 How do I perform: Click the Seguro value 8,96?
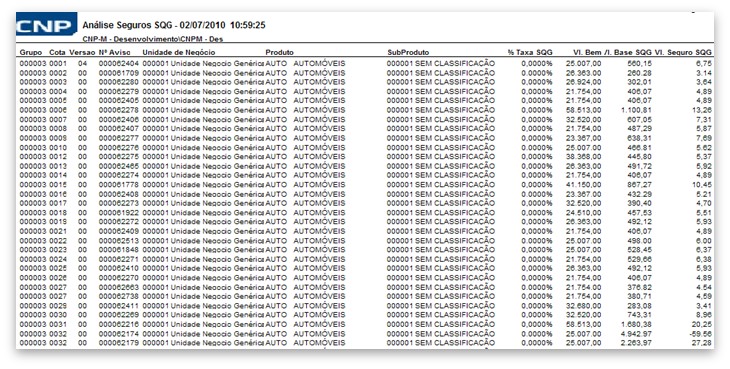[703, 315]
